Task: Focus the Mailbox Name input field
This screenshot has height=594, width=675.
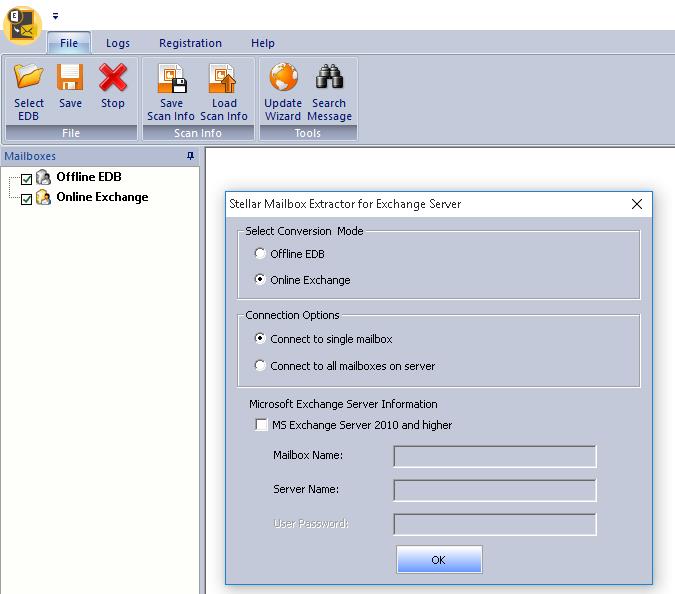Action: [x=495, y=456]
